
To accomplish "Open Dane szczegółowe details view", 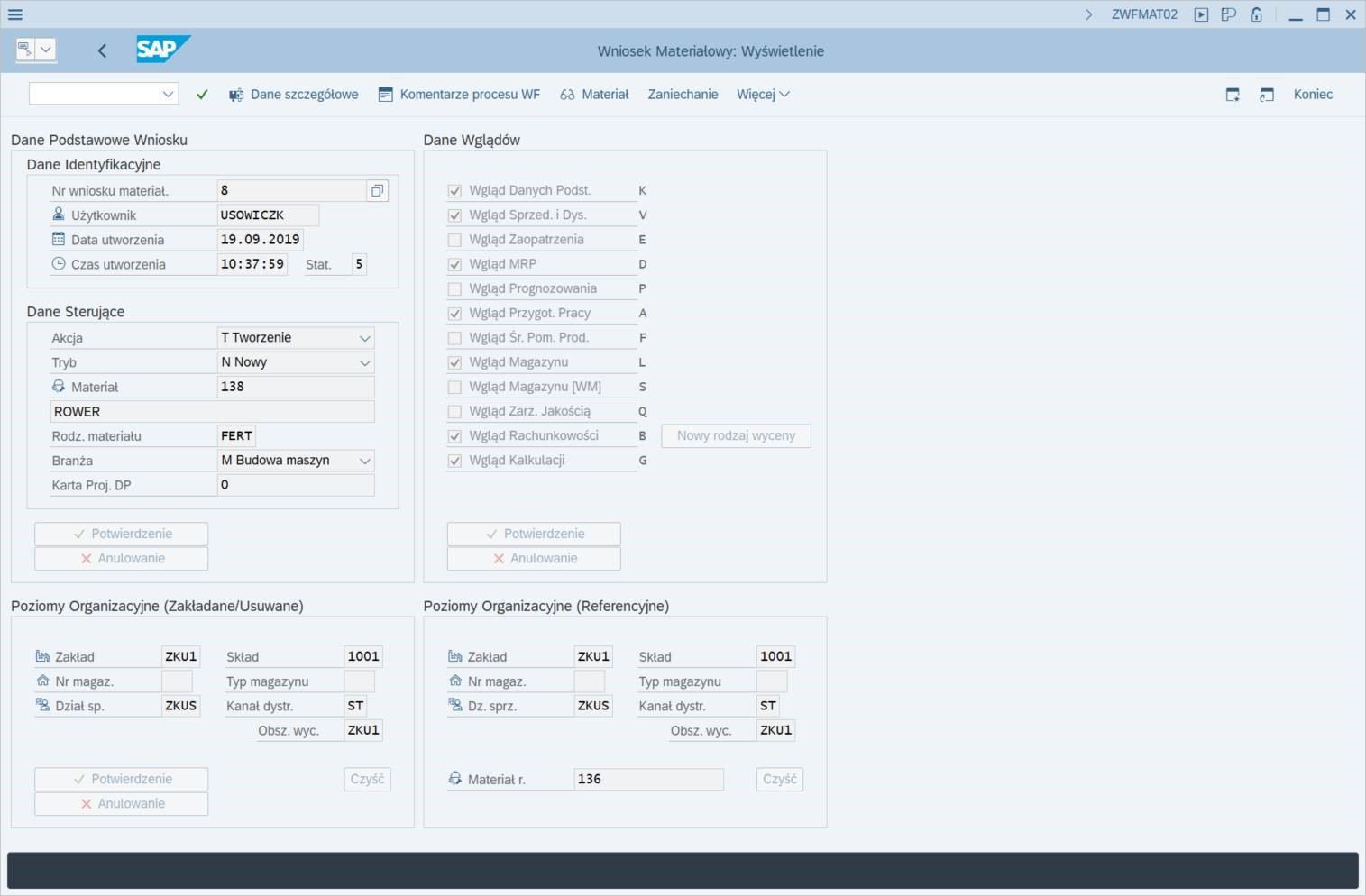I will tap(294, 95).
